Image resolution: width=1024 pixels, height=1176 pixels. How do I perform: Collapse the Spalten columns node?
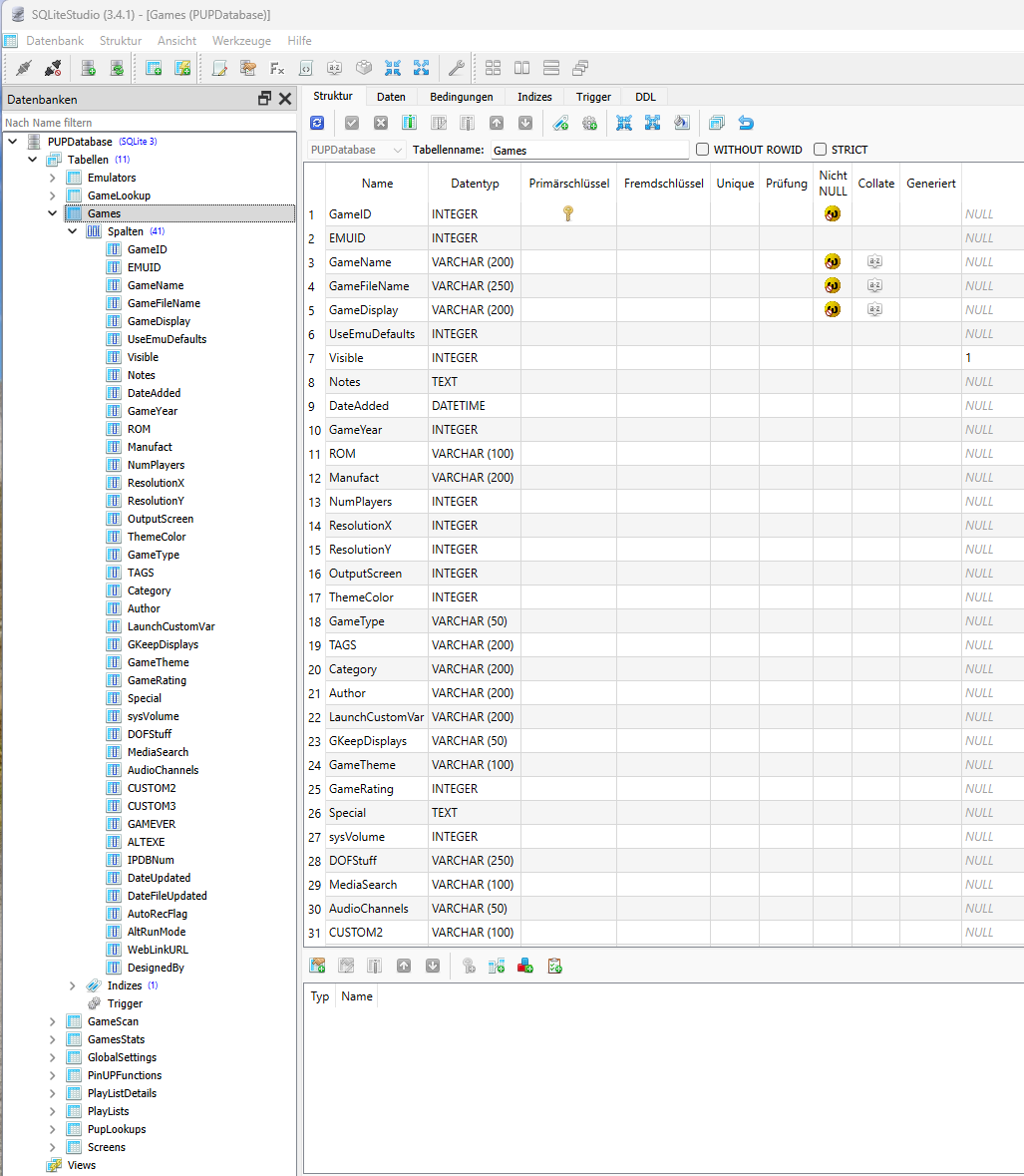tap(72, 231)
